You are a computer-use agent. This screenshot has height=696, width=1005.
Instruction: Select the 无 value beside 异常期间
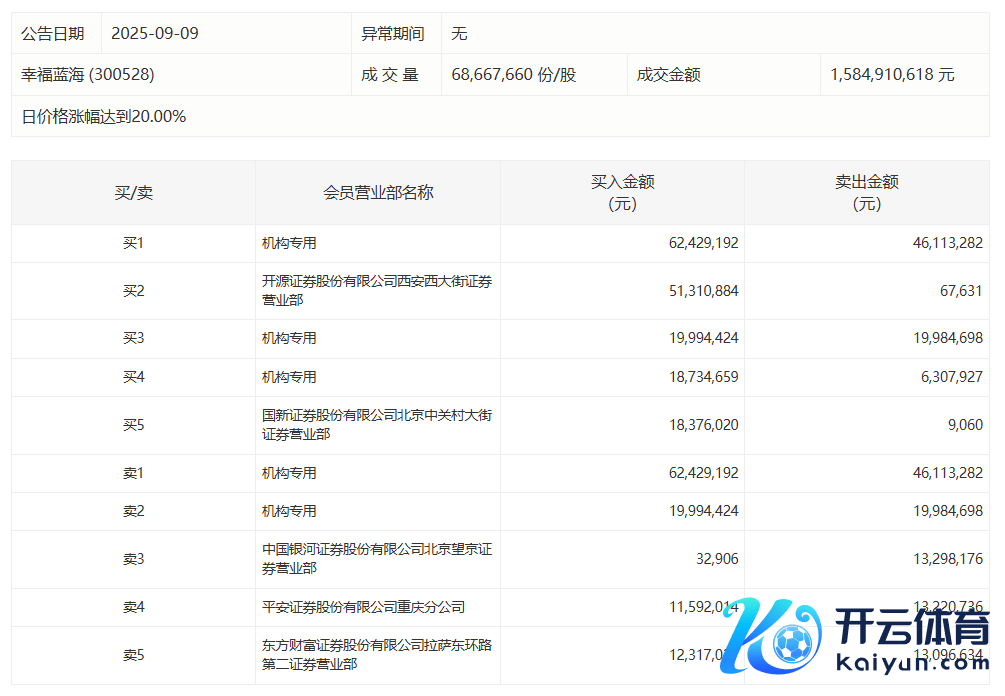click(459, 34)
